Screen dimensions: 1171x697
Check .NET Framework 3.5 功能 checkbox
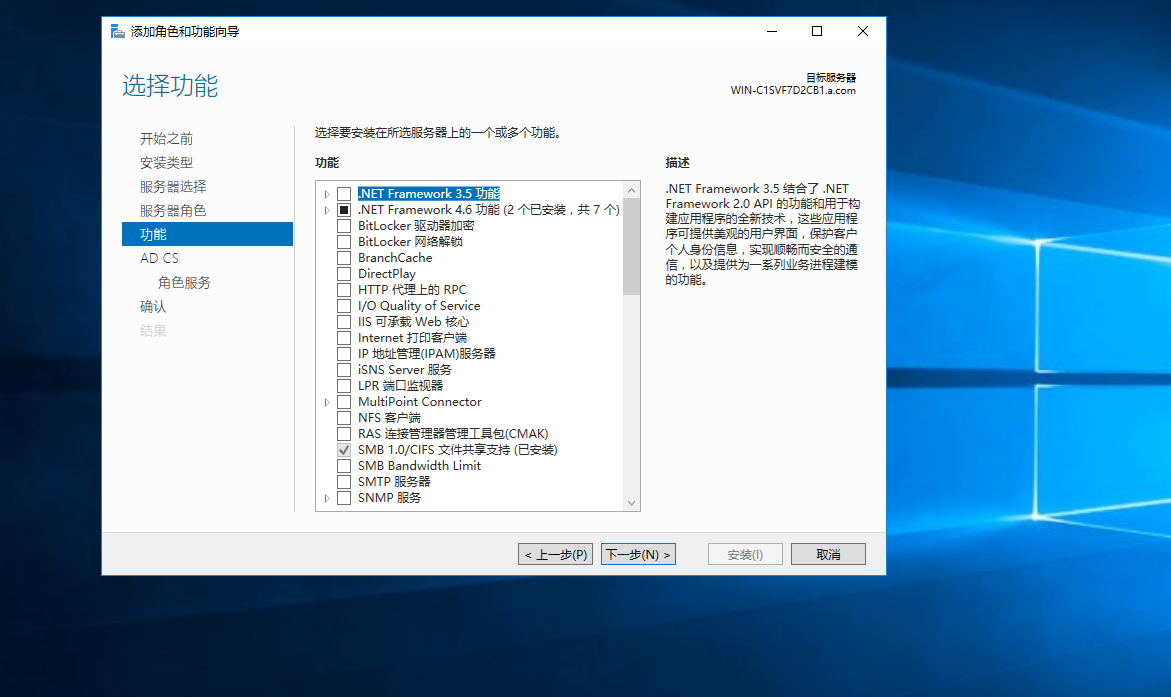coord(344,194)
